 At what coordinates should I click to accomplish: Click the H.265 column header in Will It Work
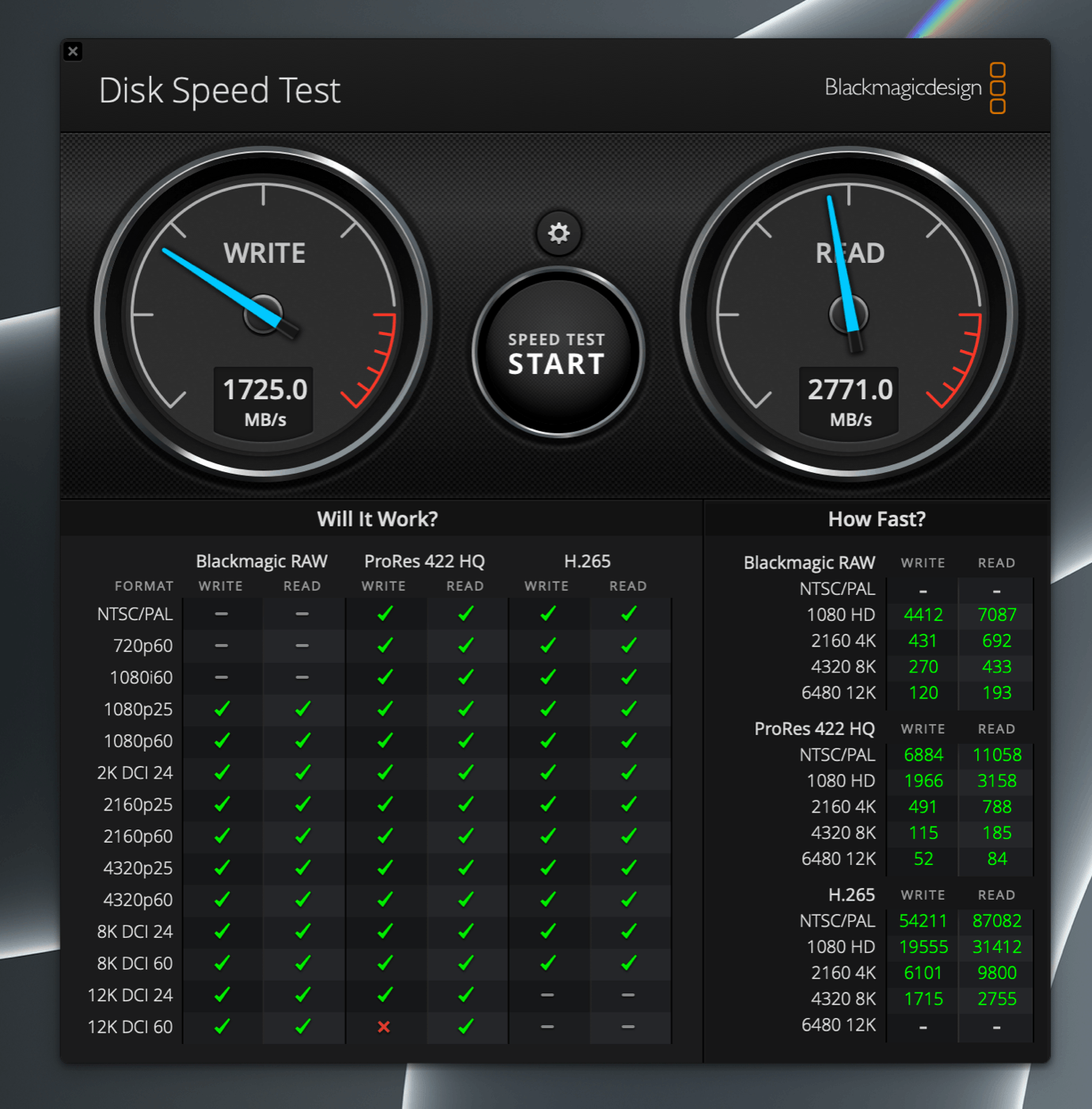(588, 562)
